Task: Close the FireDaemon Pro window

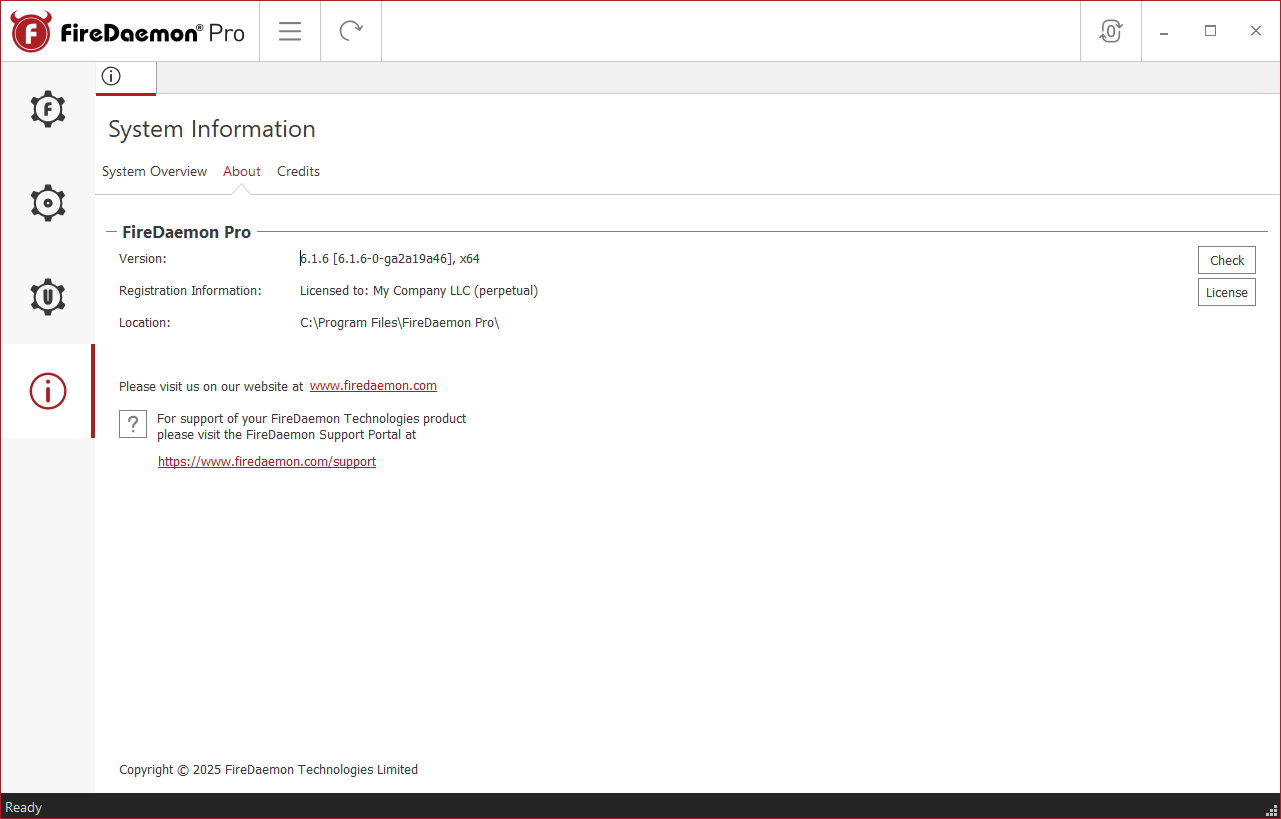Action: pyautogui.click(x=1256, y=31)
